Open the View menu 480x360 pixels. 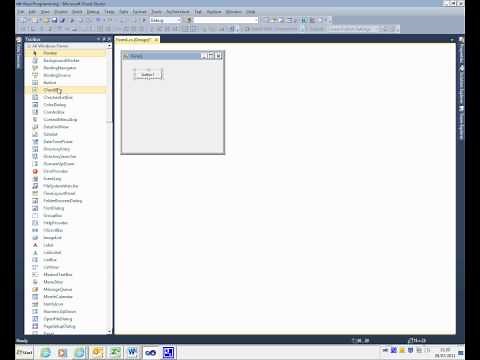coord(45,12)
